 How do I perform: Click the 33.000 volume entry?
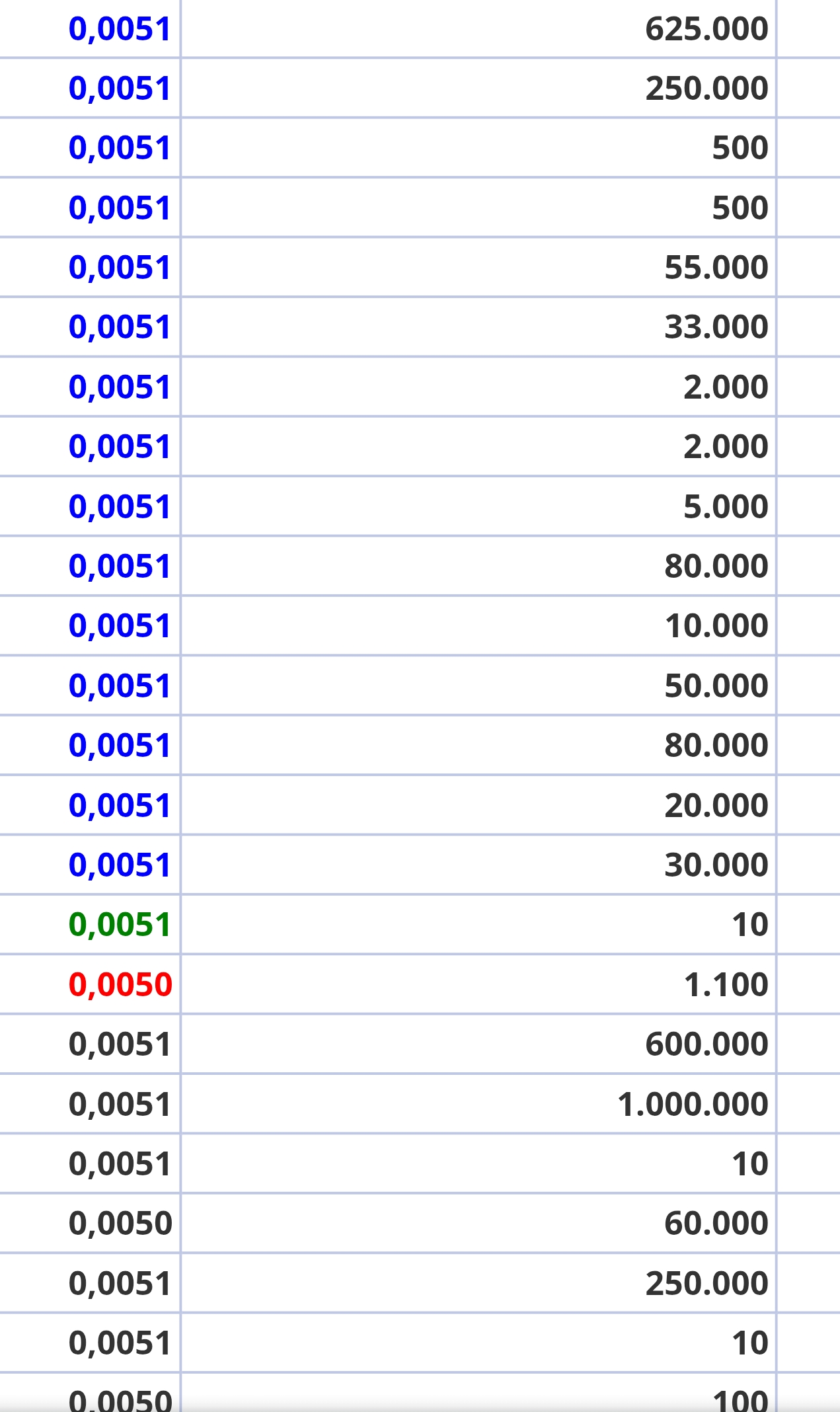[716, 327]
